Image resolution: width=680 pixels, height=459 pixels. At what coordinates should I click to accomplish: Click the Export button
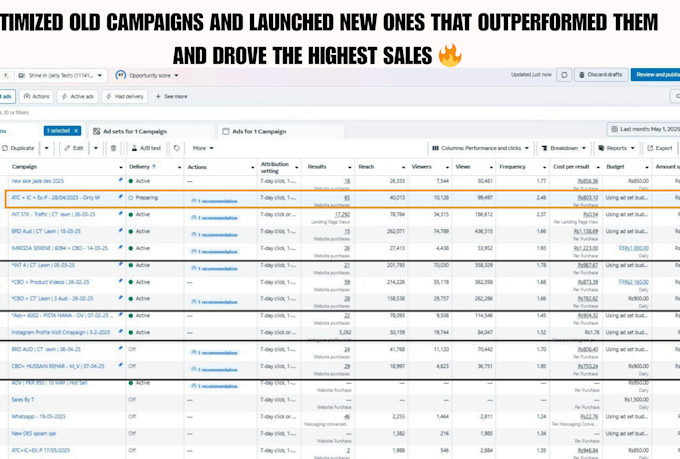point(660,148)
